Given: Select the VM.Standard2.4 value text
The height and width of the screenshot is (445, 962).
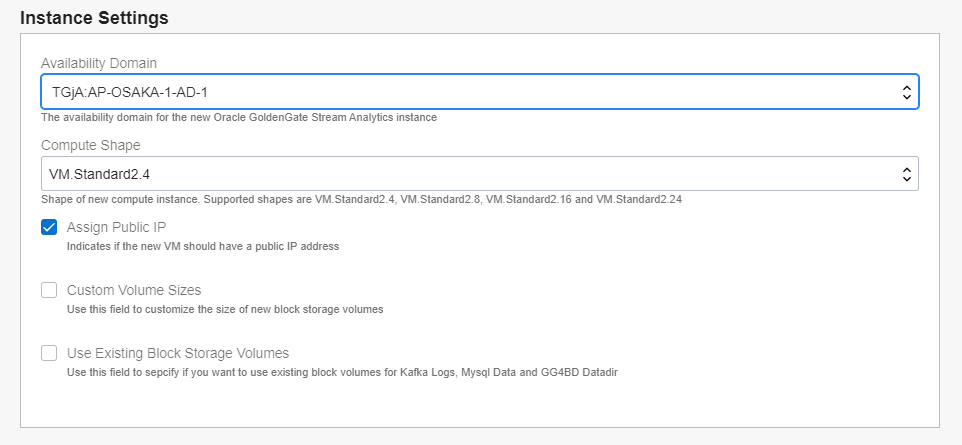Looking at the screenshot, I should [x=99, y=174].
